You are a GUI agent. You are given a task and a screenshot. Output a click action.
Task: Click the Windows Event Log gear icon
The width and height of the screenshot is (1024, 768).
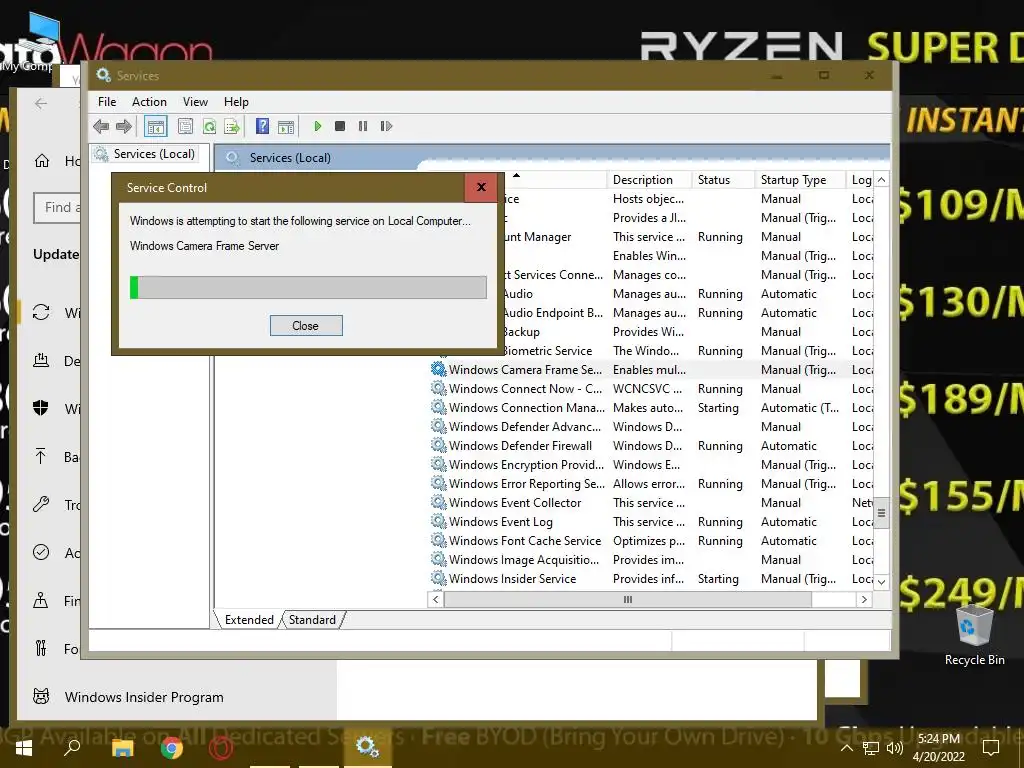(438, 520)
